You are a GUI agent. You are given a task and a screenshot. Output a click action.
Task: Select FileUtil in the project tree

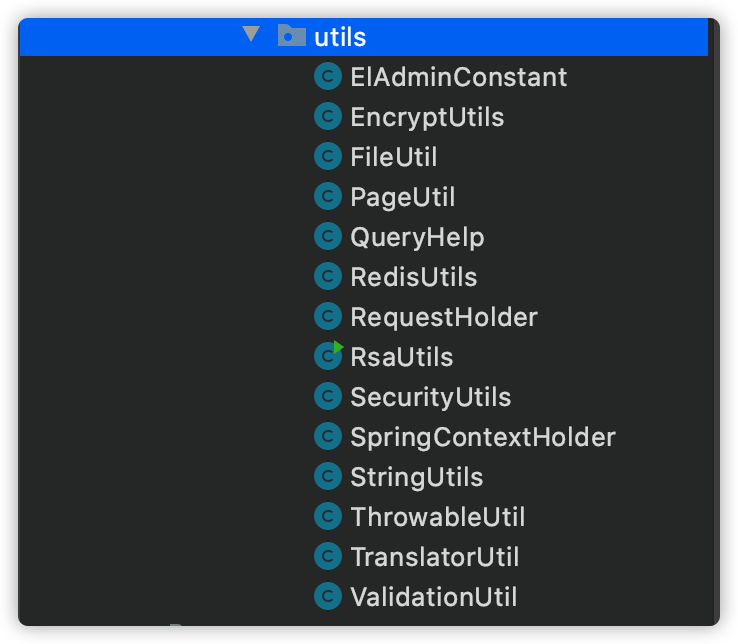pyautogui.click(x=394, y=157)
